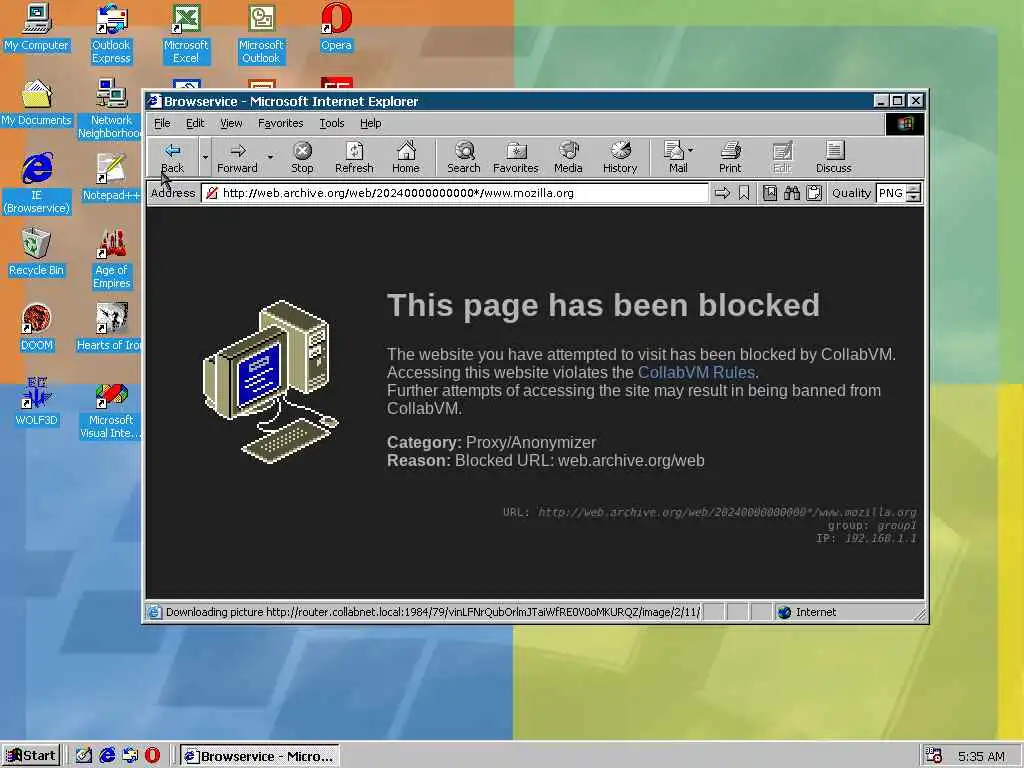The height and width of the screenshot is (768, 1024).
Task: Follow the CollabVM Rules link
Action: point(696,372)
